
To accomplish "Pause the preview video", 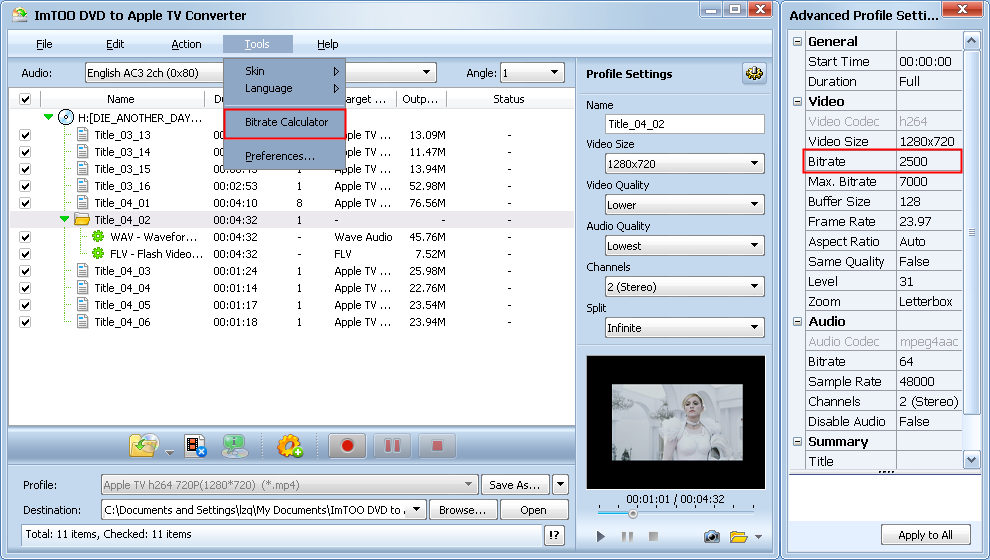I will tap(627, 537).
